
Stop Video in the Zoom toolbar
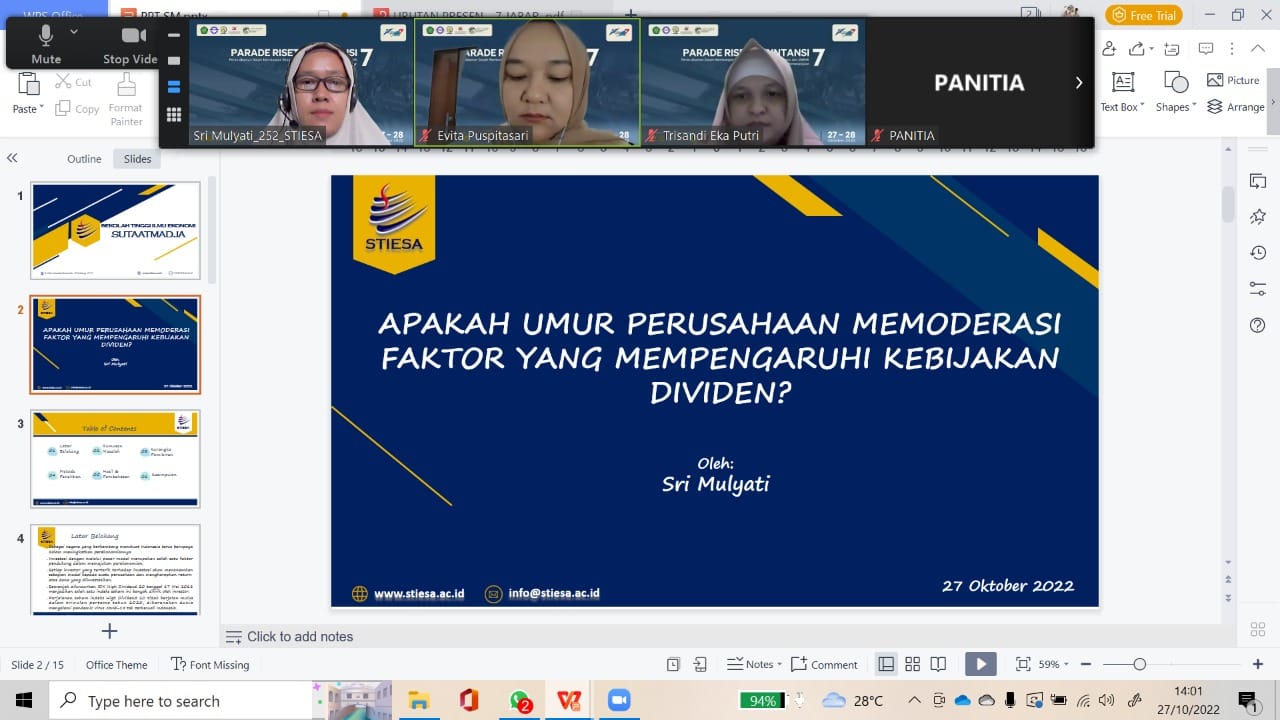pyautogui.click(x=130, y=43)
